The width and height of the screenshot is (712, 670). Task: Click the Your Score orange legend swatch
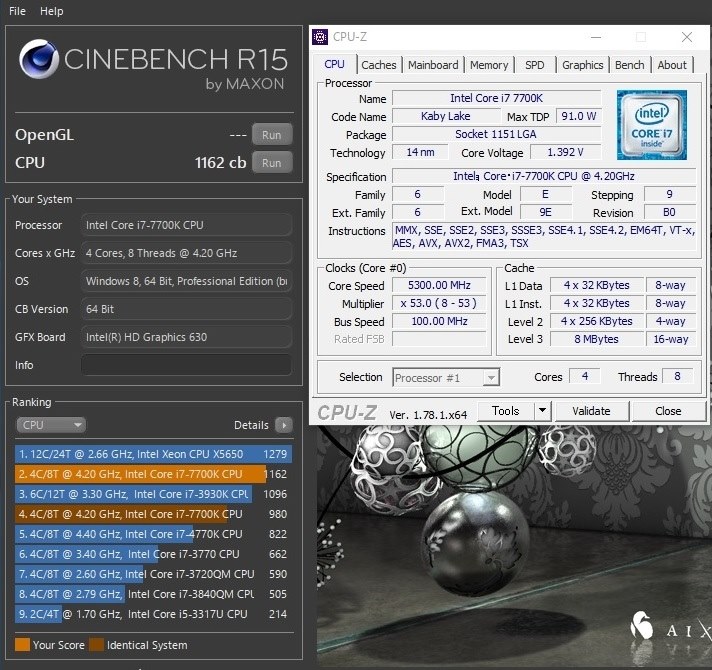tap(22, 645)
